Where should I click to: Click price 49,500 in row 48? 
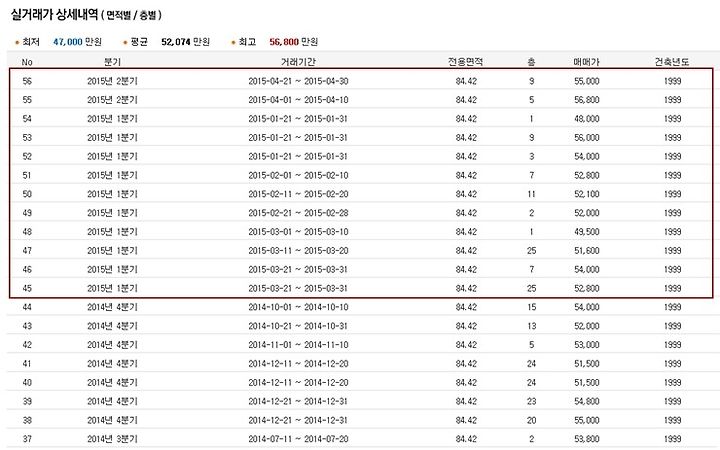point(586,232)
